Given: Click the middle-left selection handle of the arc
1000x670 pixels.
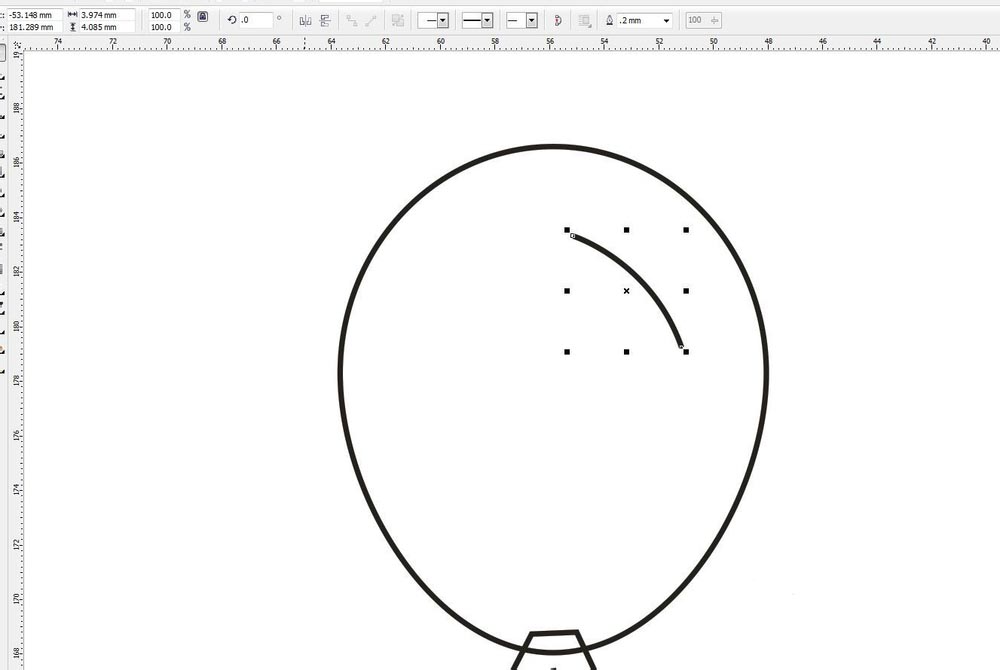Looking at the screenshot, I should pos(567,291).
